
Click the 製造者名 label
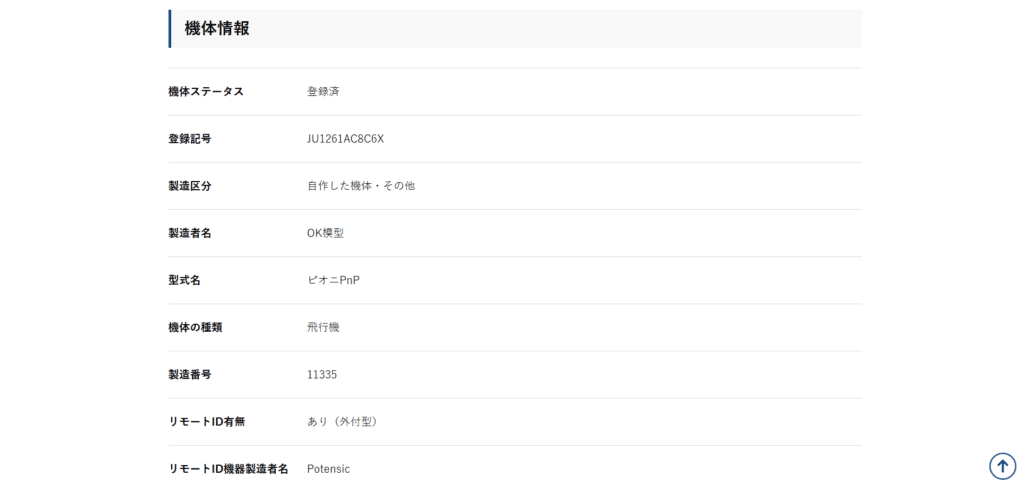click(x=189, y=233)
